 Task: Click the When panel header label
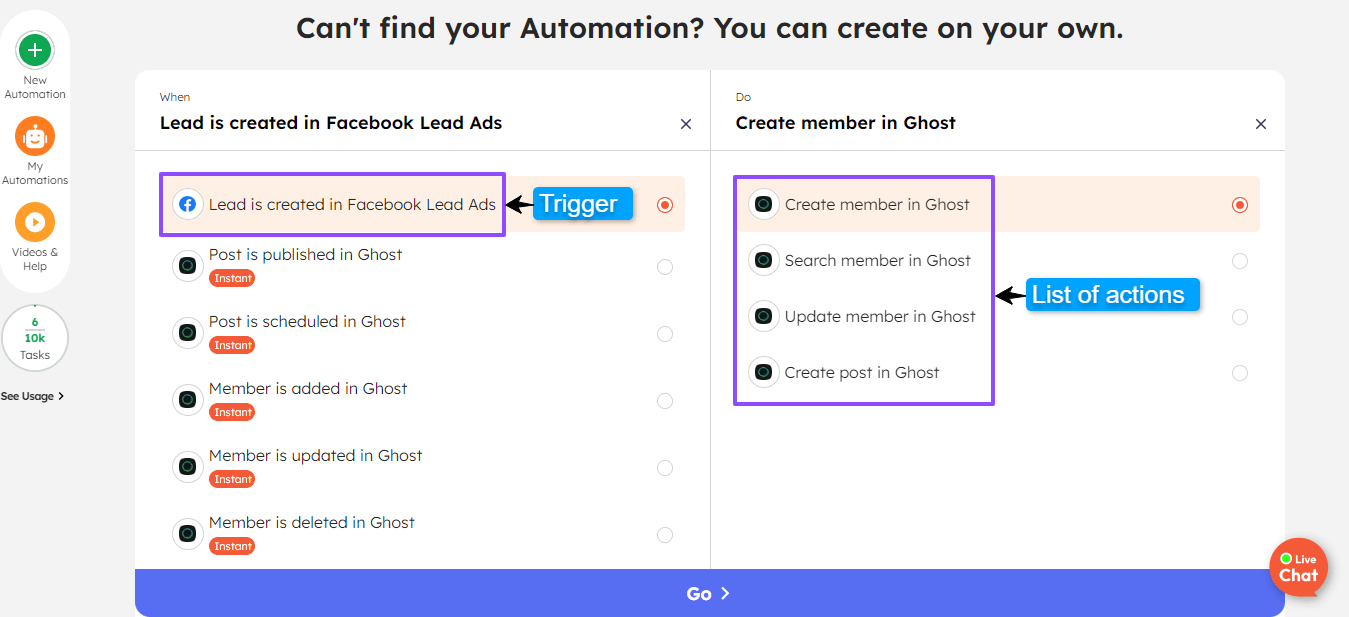point(174,96)
